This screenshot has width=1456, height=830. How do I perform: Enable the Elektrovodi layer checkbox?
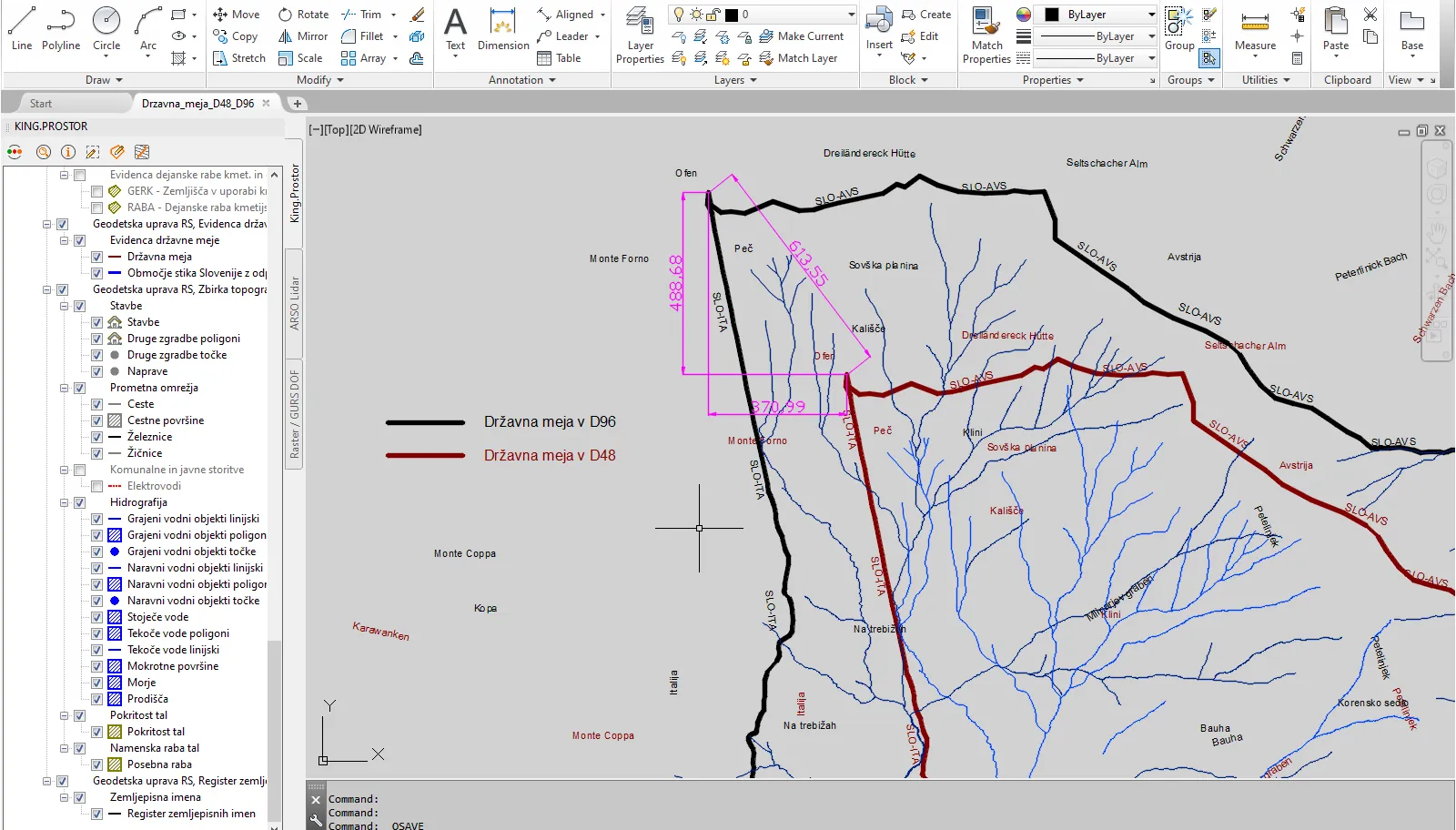click(96, 486)
